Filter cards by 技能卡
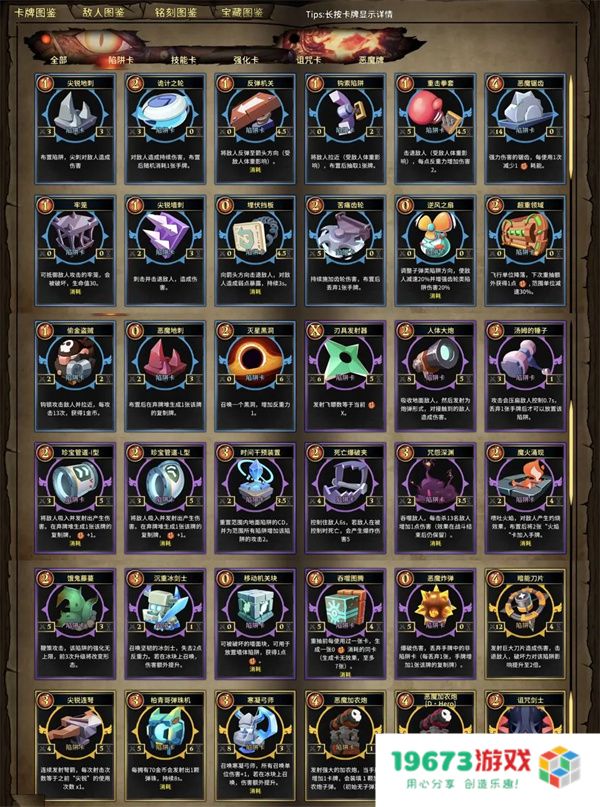The image size is (600, 807). [184, 60]
